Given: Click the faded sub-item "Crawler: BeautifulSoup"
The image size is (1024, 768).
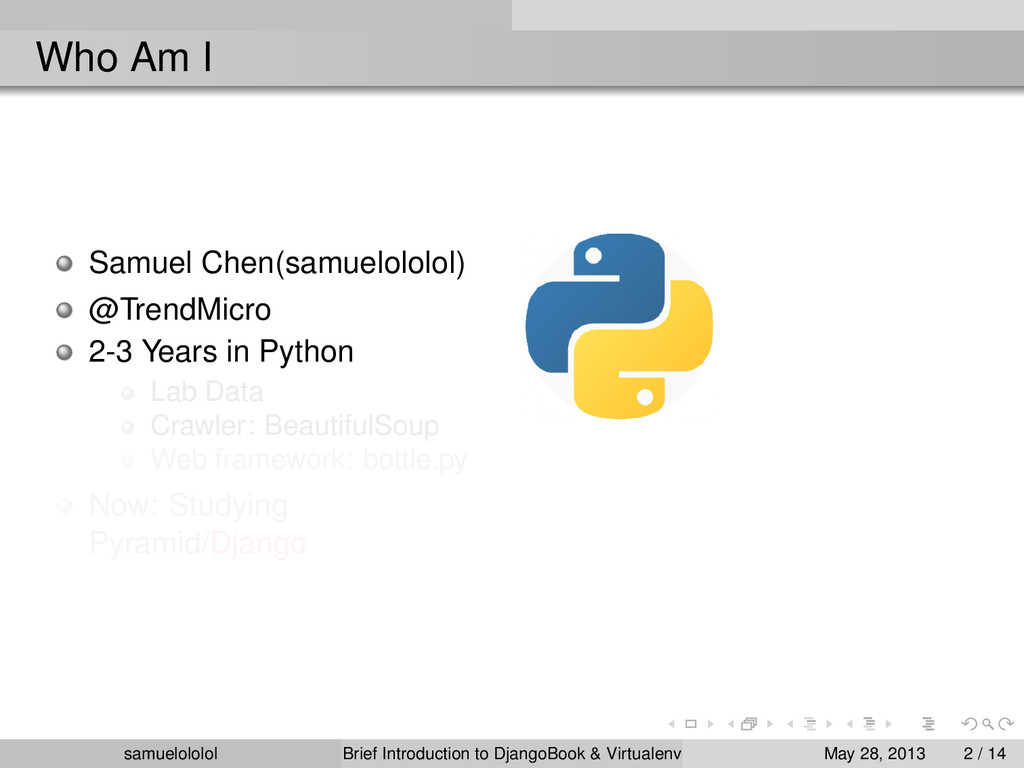Looking at the screenshot, I should coord(295,426).
